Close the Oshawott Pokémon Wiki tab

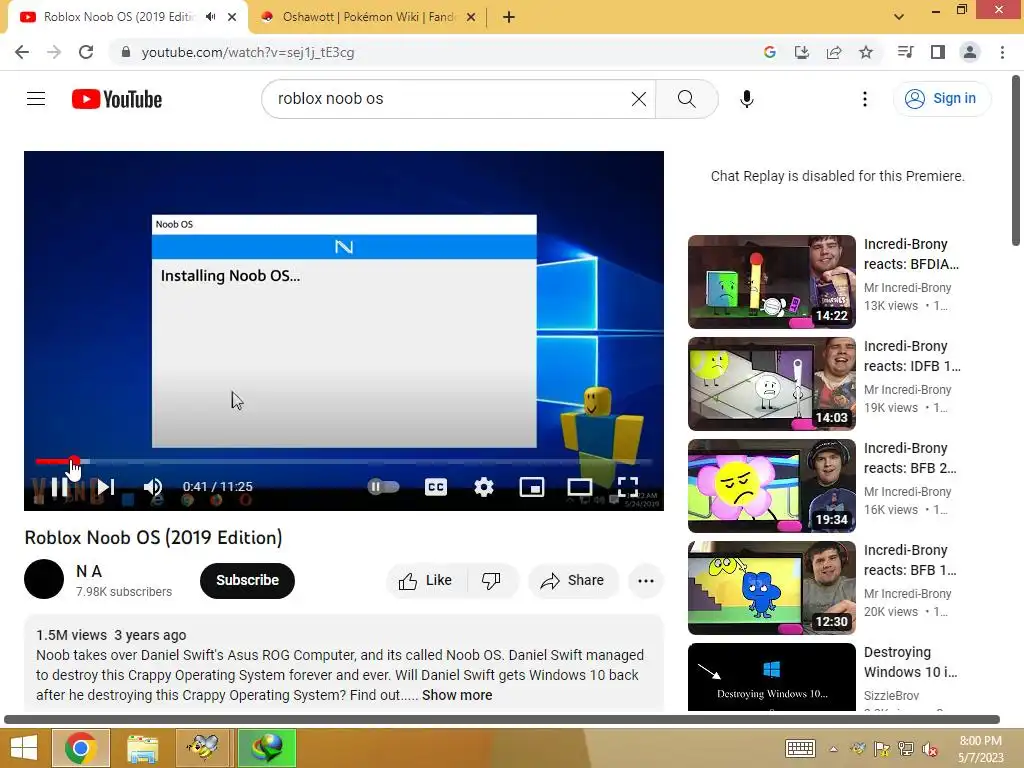471,18
